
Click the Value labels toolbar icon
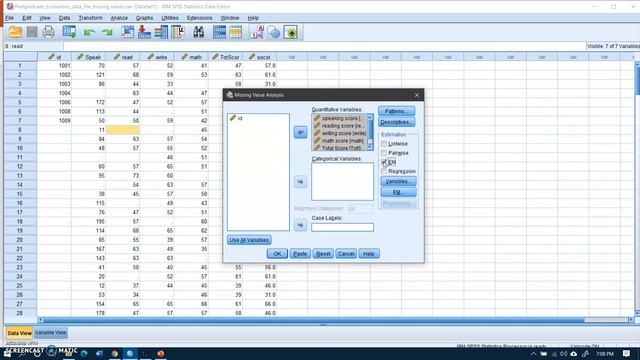tap(257, 32)
